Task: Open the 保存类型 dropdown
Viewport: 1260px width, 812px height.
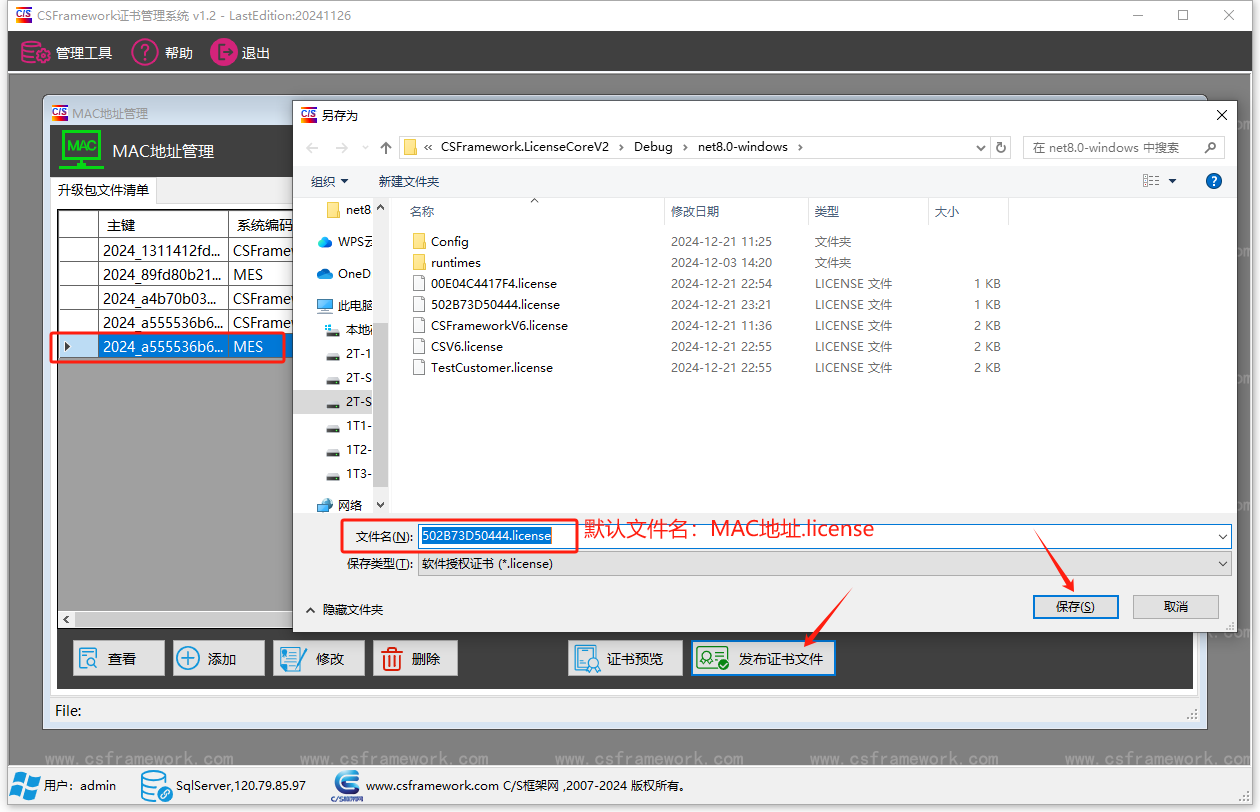Action: (x=824, y=564)
